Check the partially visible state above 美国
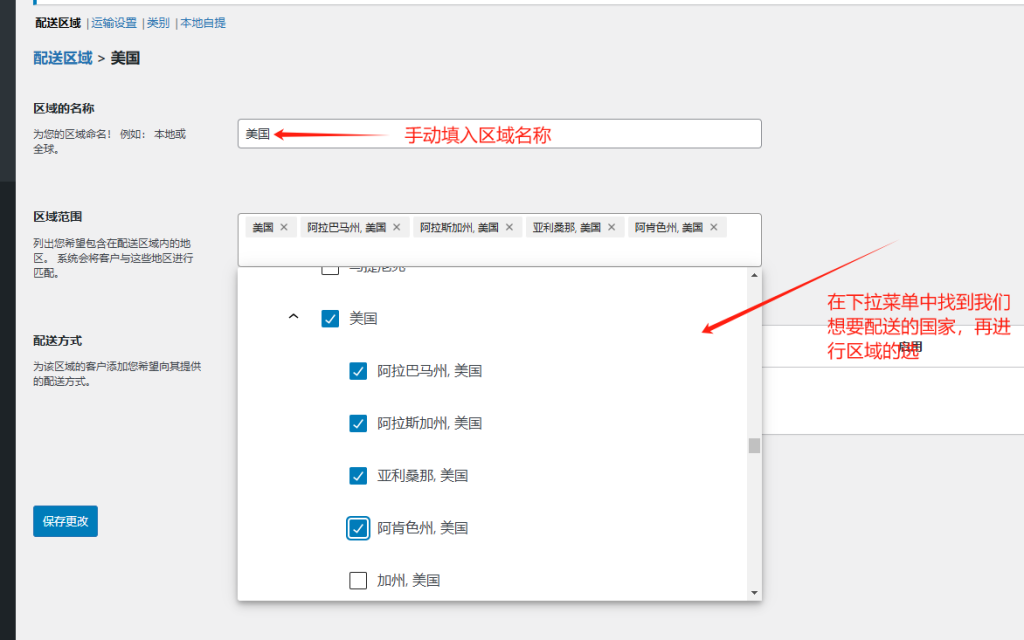Viewport: 1024px width, 640px height. click(330, 268)
